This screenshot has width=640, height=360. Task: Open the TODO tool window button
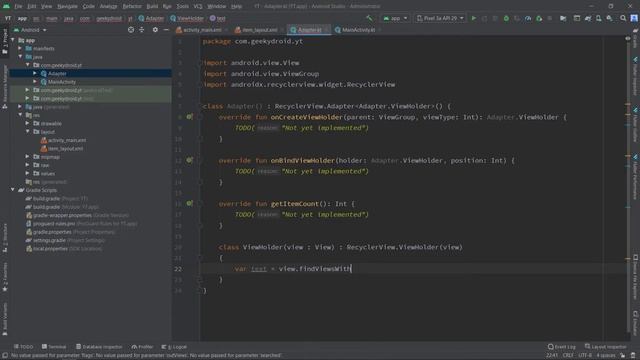[23, 347]
